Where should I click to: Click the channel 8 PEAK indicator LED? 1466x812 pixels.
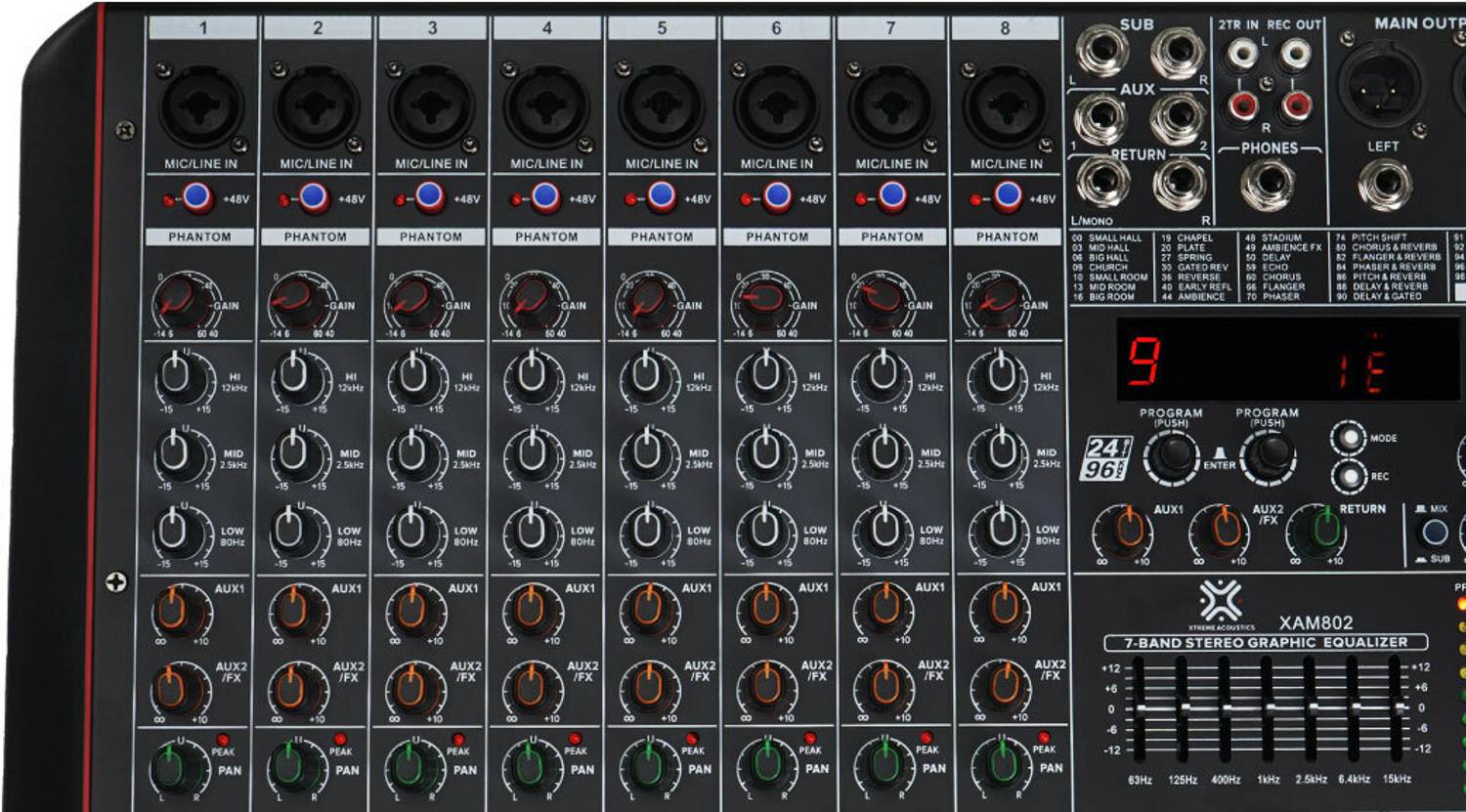1044,739
